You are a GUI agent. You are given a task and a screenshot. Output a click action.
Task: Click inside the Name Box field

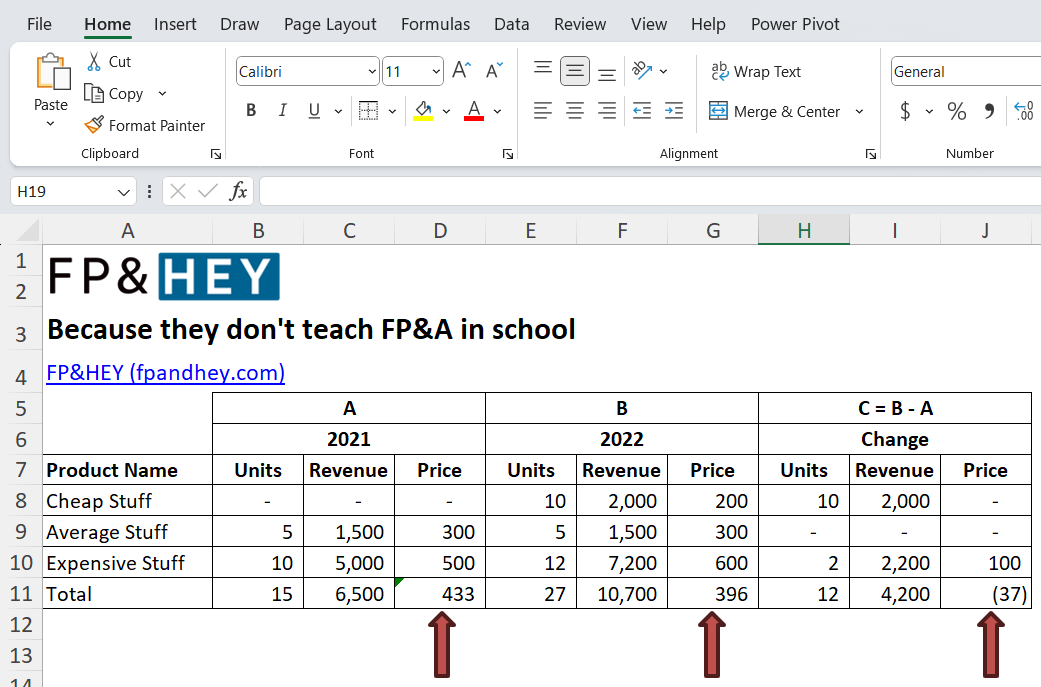(60, 190)
